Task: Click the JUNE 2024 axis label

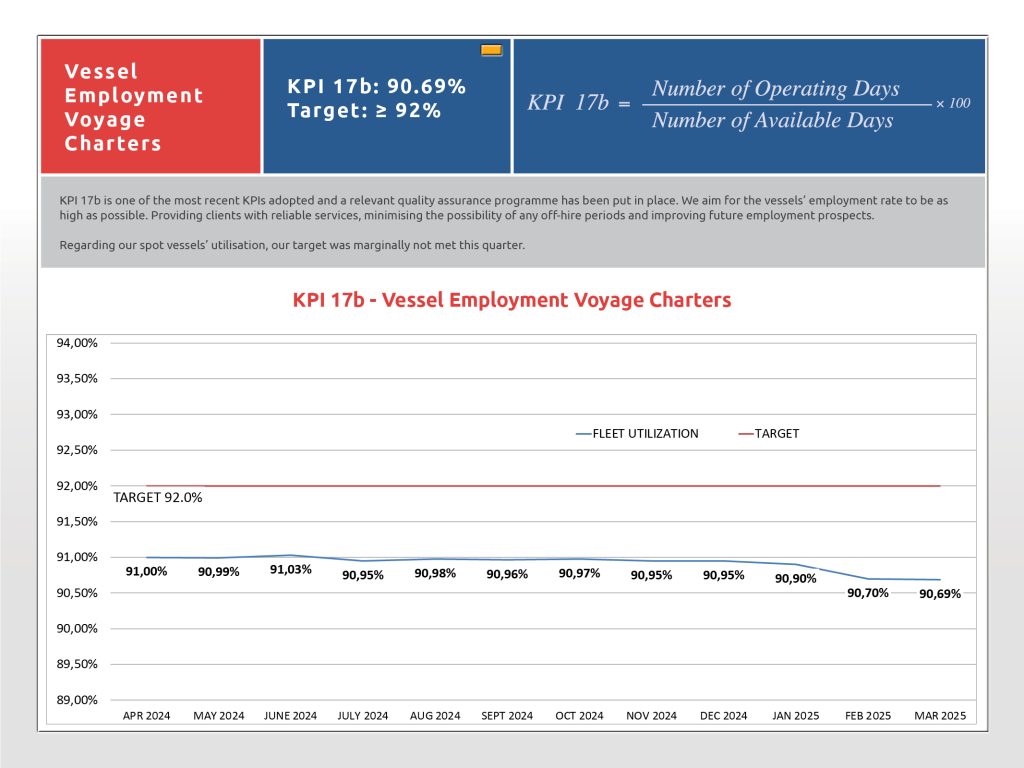Action: (x=291, y=716)
